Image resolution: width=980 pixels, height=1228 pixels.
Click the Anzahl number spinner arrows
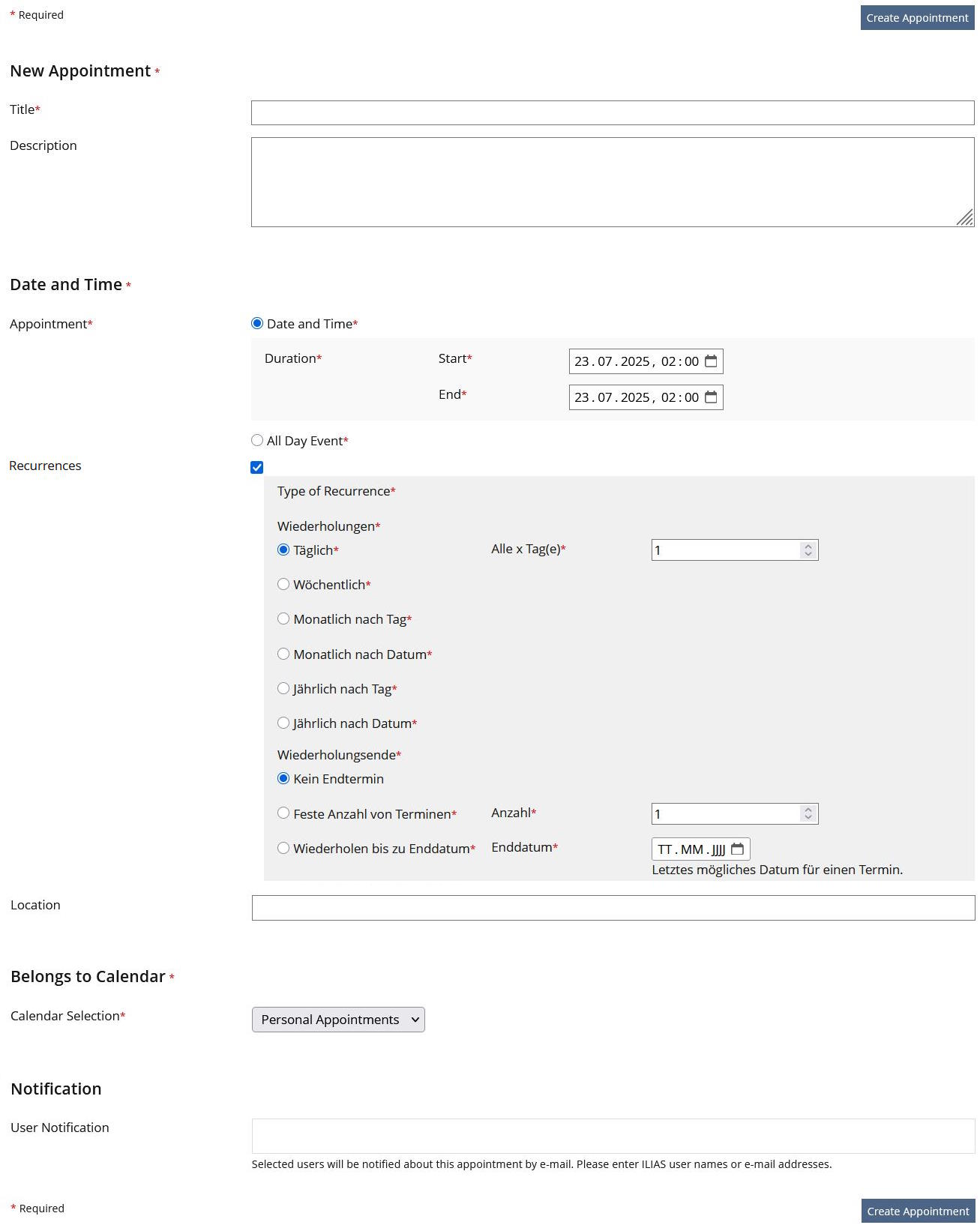coord(808,813)
